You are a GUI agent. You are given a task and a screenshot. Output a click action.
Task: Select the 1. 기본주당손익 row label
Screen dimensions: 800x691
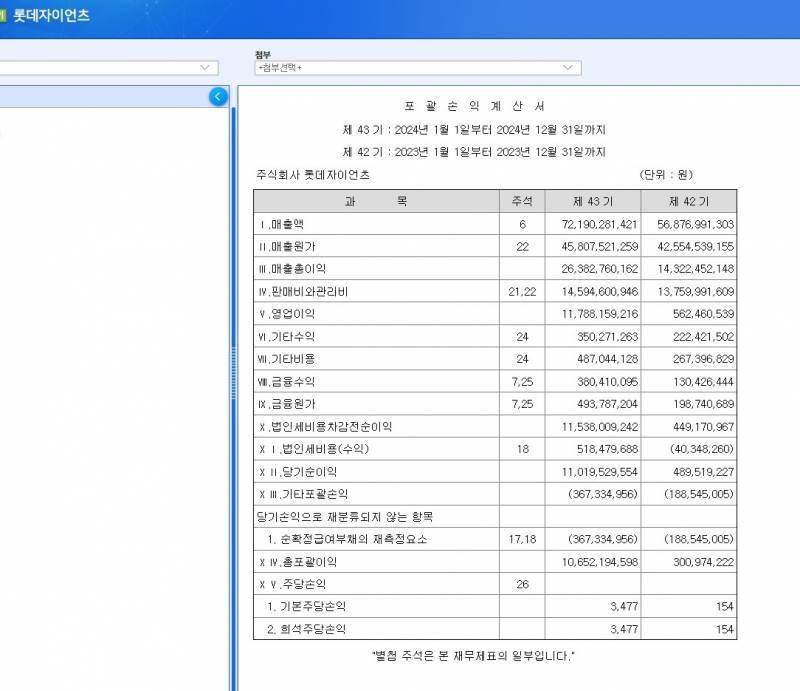(306, 606)
